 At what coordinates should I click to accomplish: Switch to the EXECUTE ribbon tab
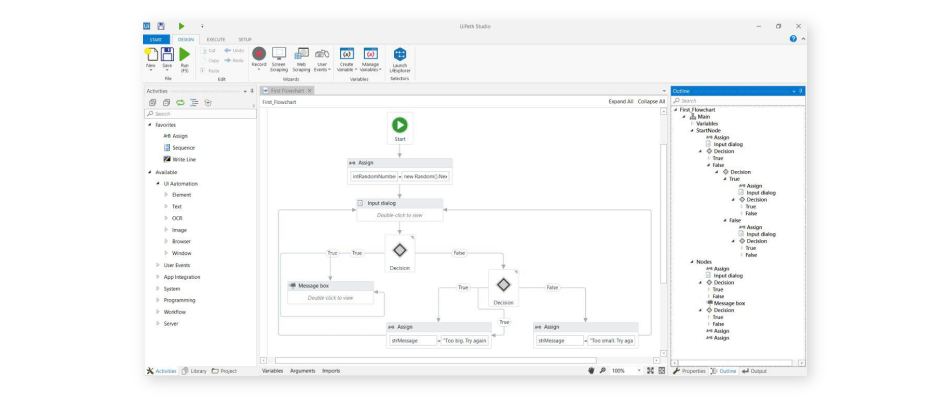[x=216, y=39]
